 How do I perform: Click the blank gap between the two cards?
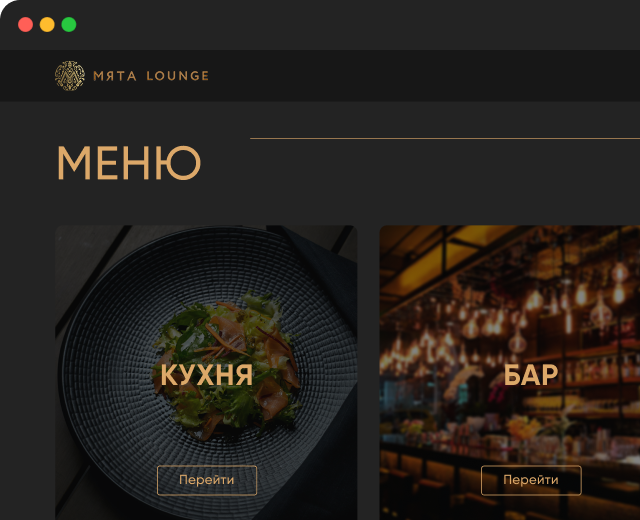pyautogui.click(x=368, y=373)
